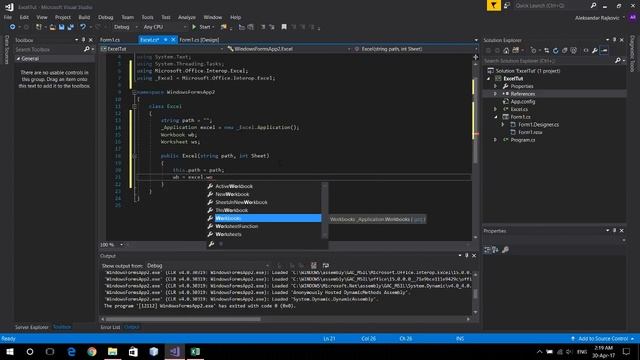Click the Undo toolbar icon
The height and width of the screenshot is (360, 640).
83,27
